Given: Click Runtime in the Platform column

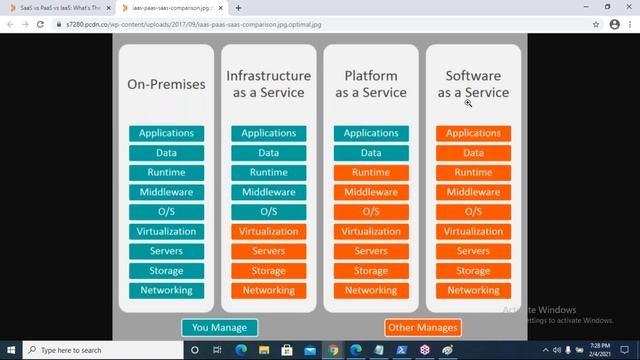Looking at the screenshot, I should [x=371, y=173].
